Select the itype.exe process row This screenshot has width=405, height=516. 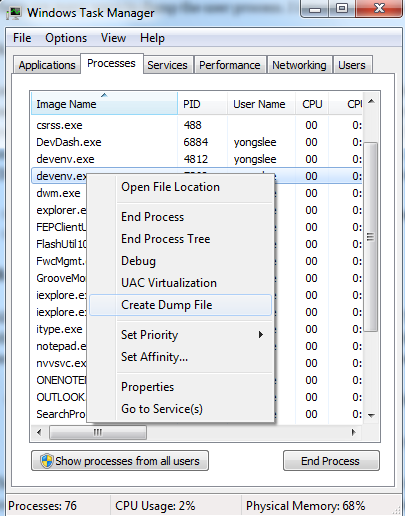59,329
